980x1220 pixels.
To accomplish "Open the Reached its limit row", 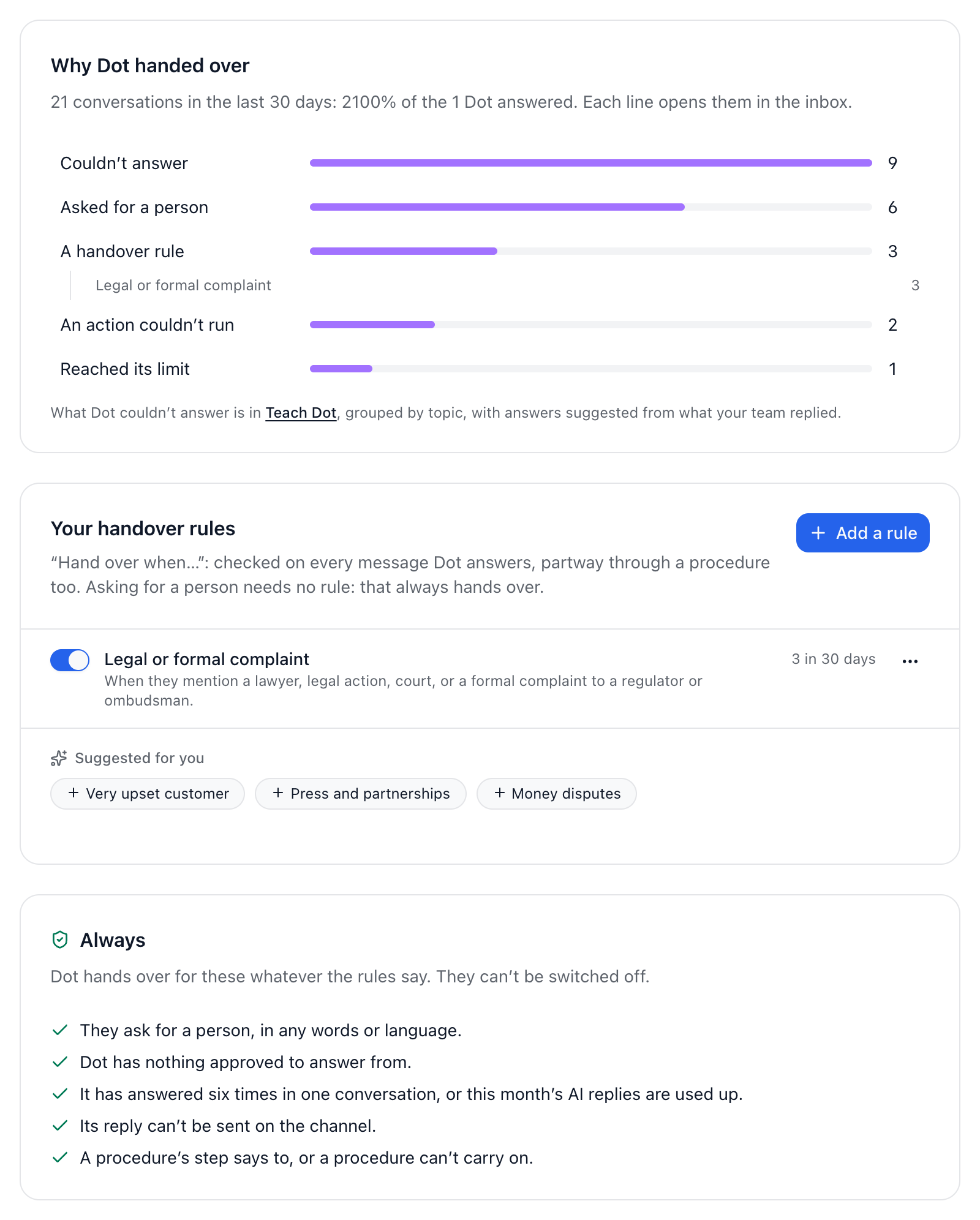I will (479, 369).
